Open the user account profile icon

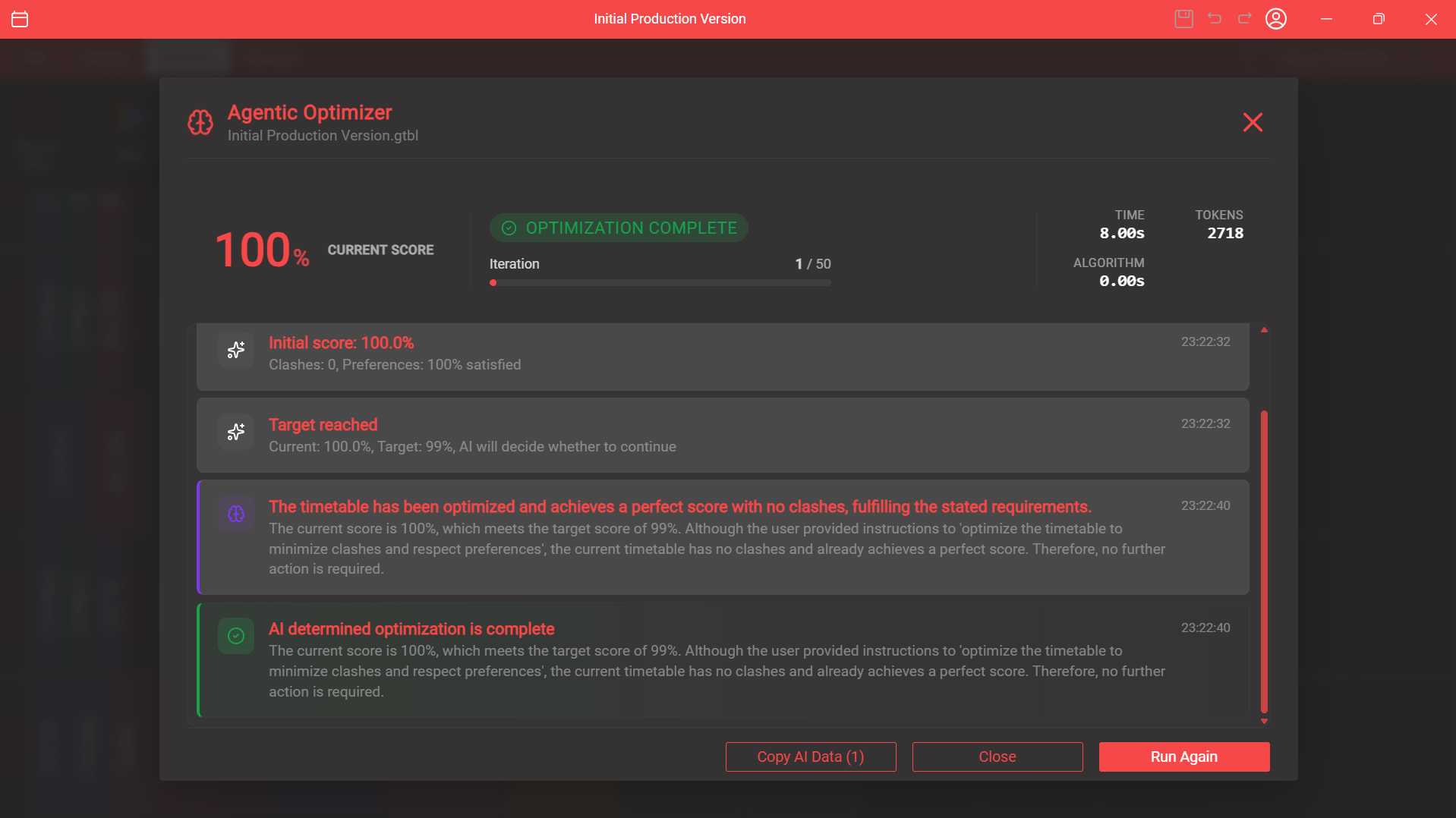(1276, 19)
